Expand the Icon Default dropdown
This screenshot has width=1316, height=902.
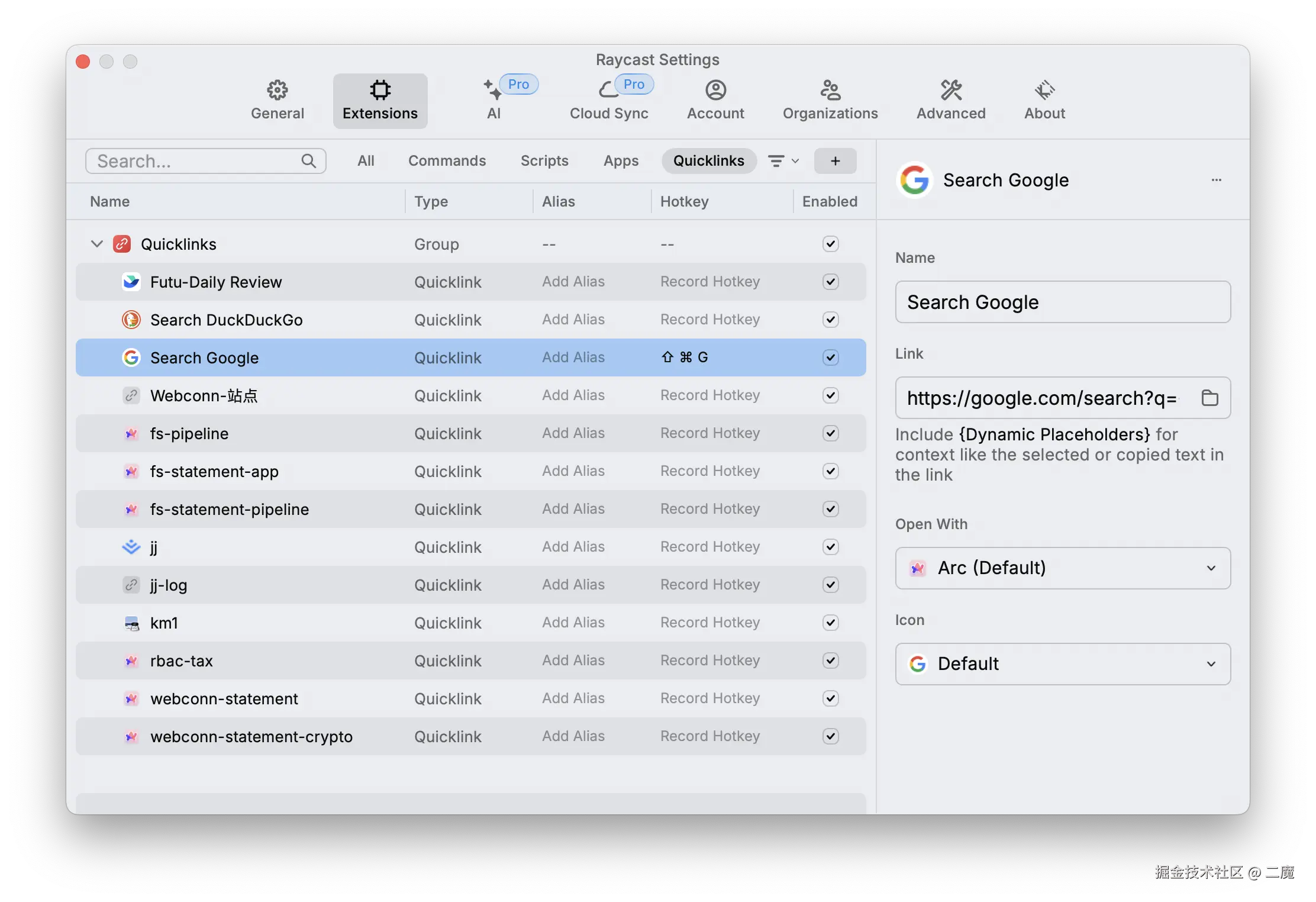pyautogui.click(x=1063, y=664)
